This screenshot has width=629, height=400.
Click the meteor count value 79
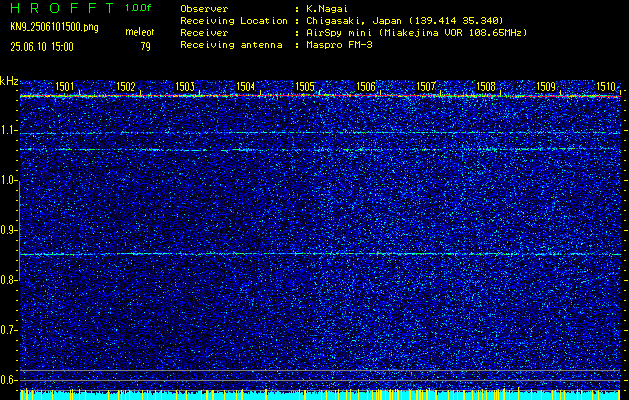145,47
